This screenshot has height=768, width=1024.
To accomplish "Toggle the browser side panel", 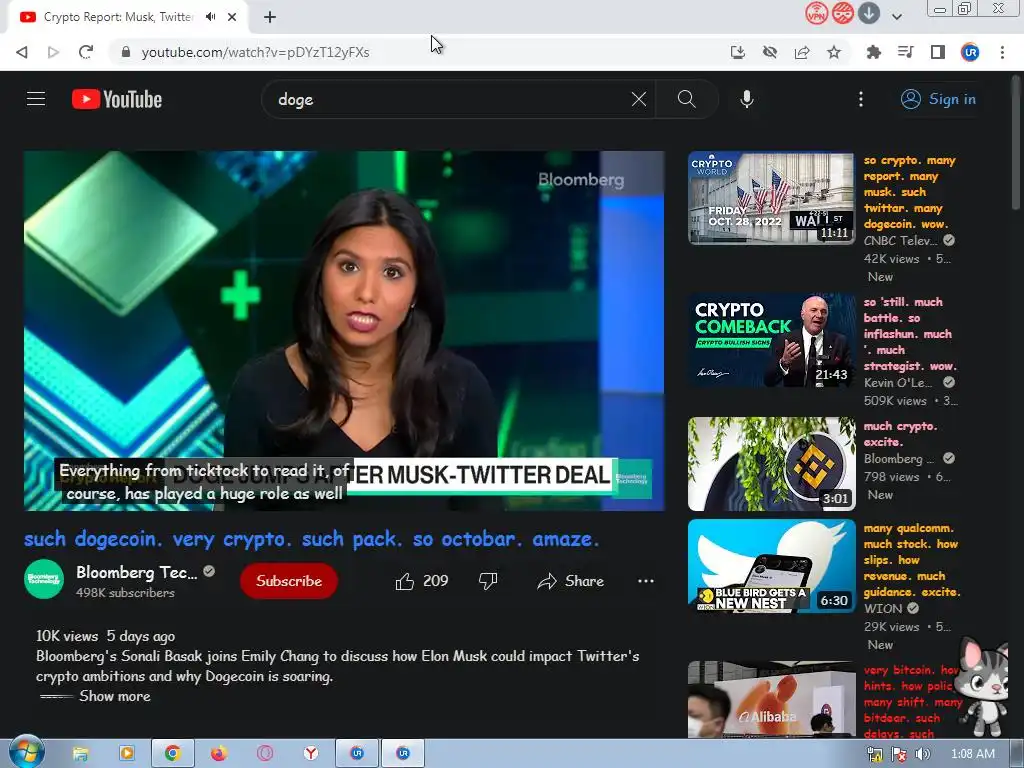I will (938, 52).
